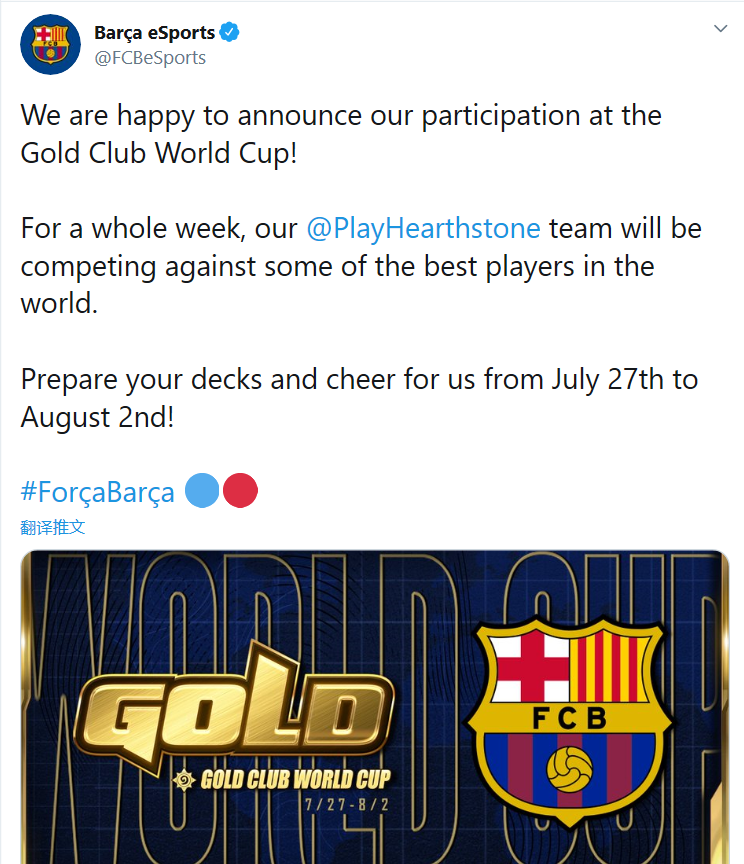
Task: Click the blue circle emoji
Action: 202,490
